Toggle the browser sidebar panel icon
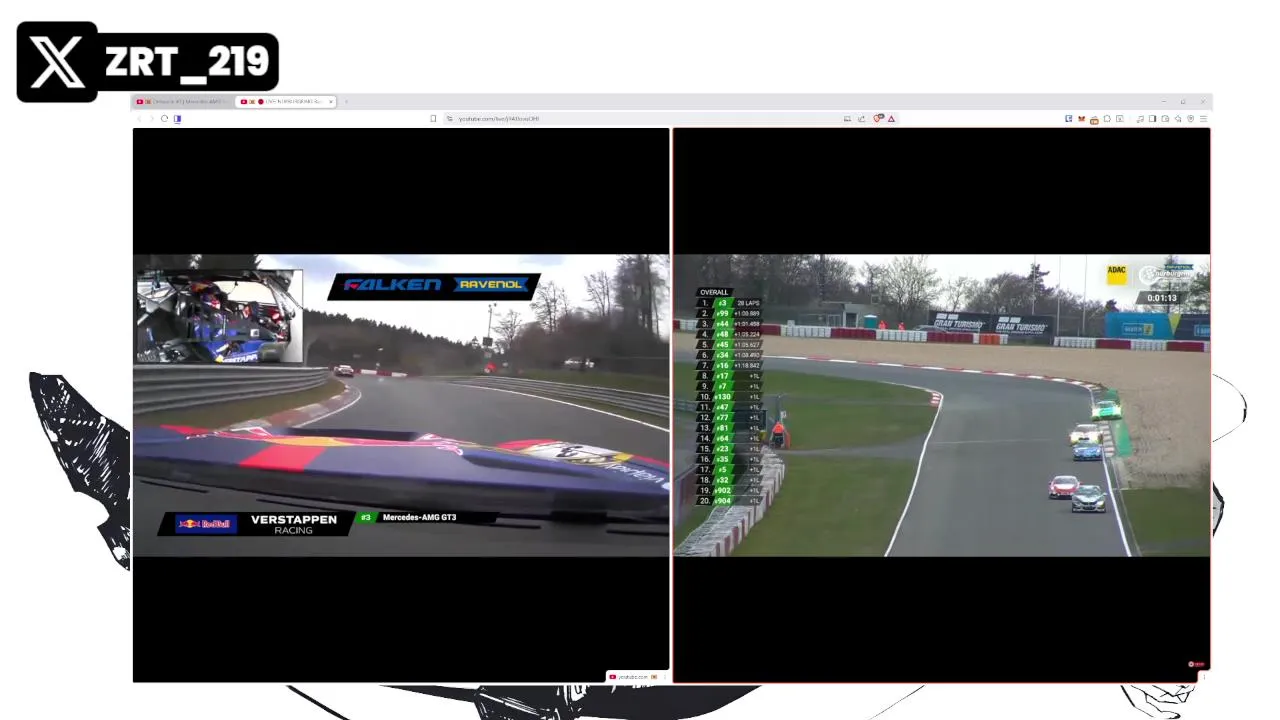Image resolution: width=1280 pixels, height=720 pixels. pos(1152,119)
